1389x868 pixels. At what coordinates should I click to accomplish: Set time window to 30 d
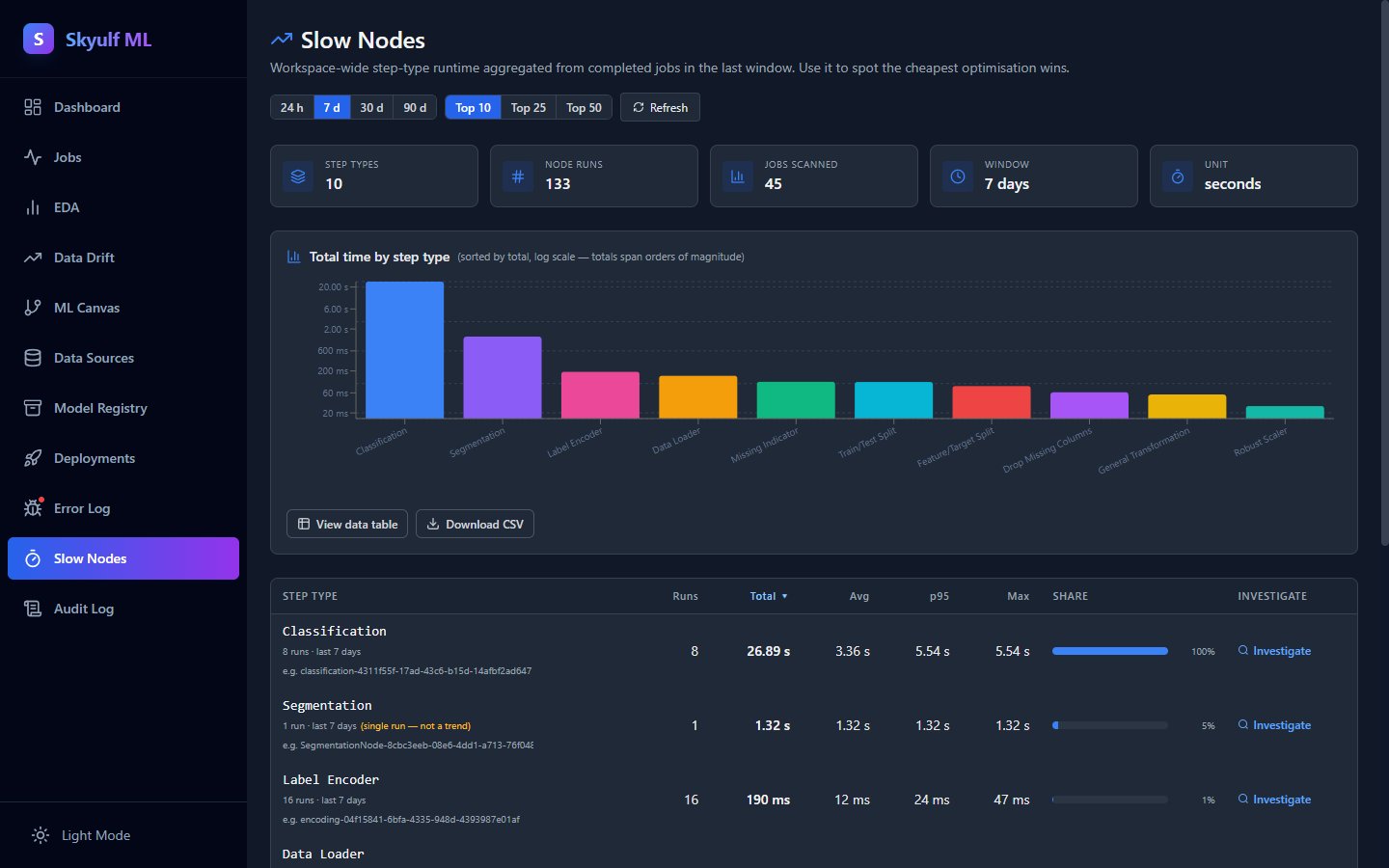[371, 107]
